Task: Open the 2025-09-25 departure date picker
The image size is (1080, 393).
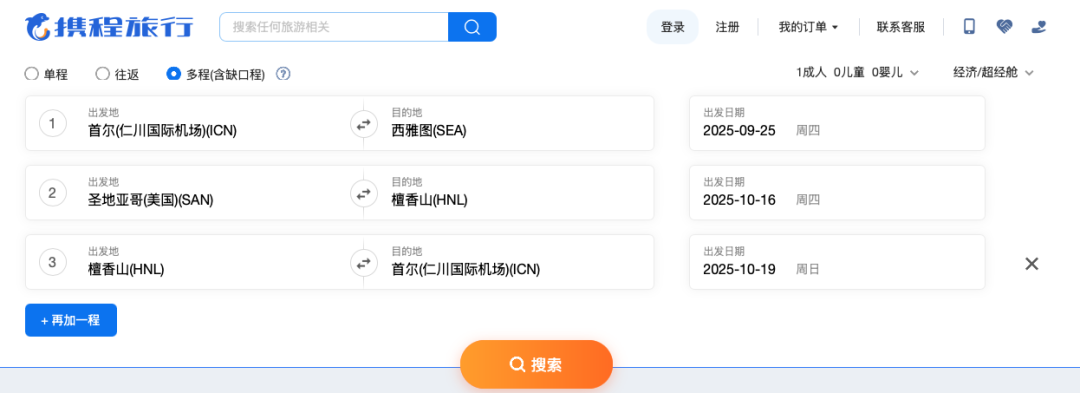Action: (837, 123)
